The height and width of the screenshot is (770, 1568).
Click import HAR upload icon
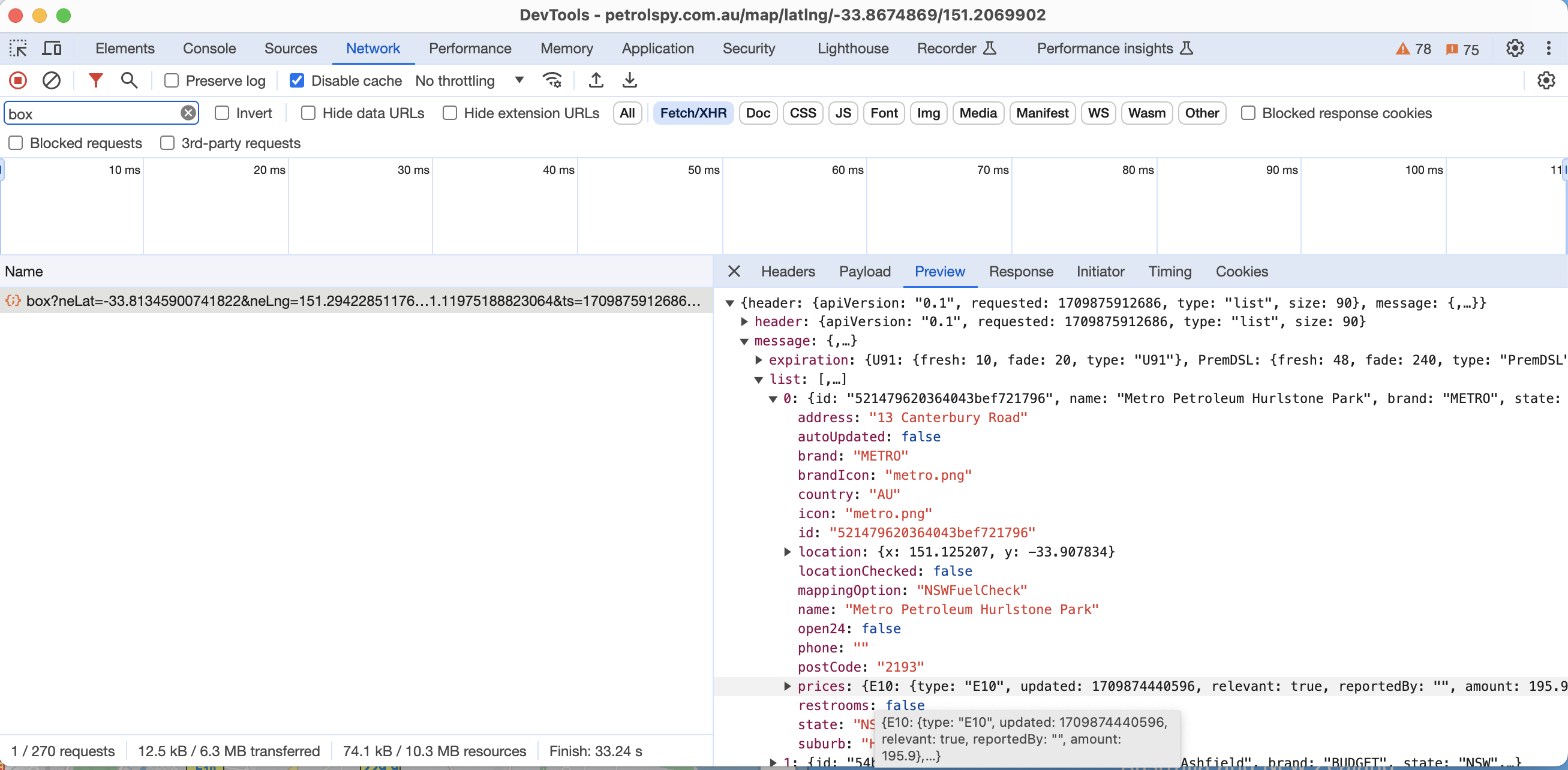click(596, 80)
